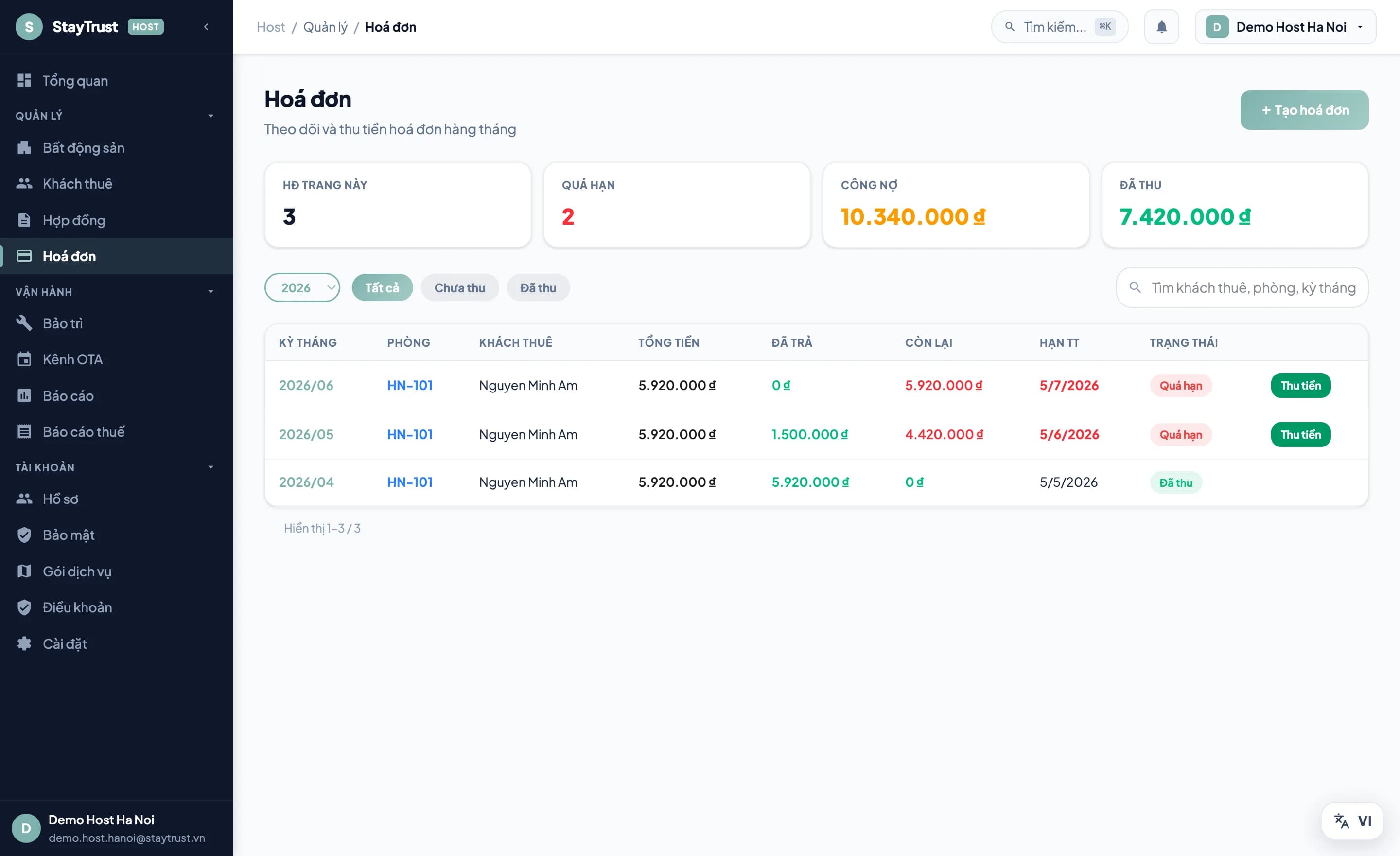The image size is (1400, 856).
Task: Collapse the VẬN HÀNH section
Action: pyautogui.click(x=211, y=292)
